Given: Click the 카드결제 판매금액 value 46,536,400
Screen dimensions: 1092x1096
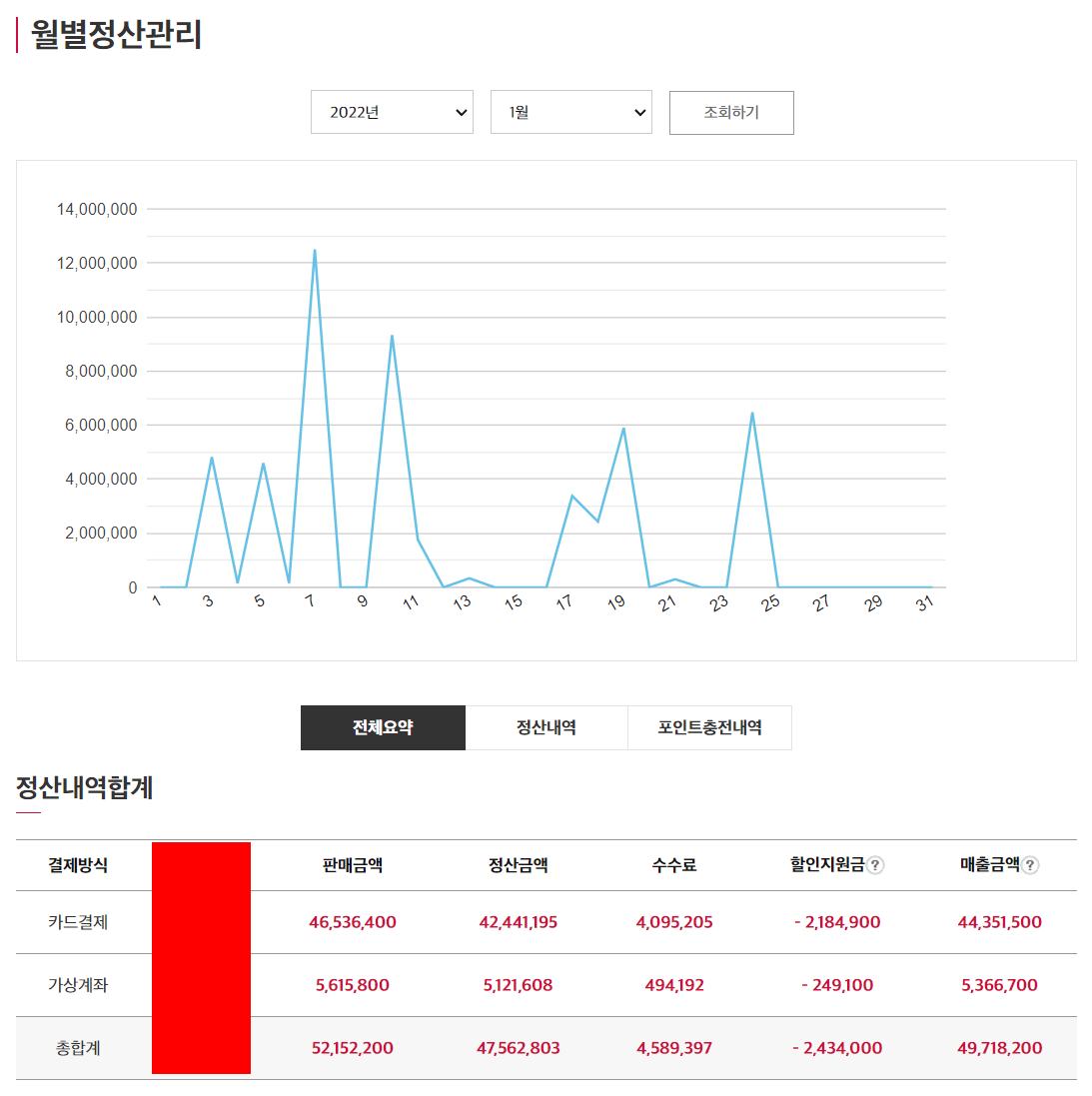Looking at the screenshot, I should (x=353, y=922).
